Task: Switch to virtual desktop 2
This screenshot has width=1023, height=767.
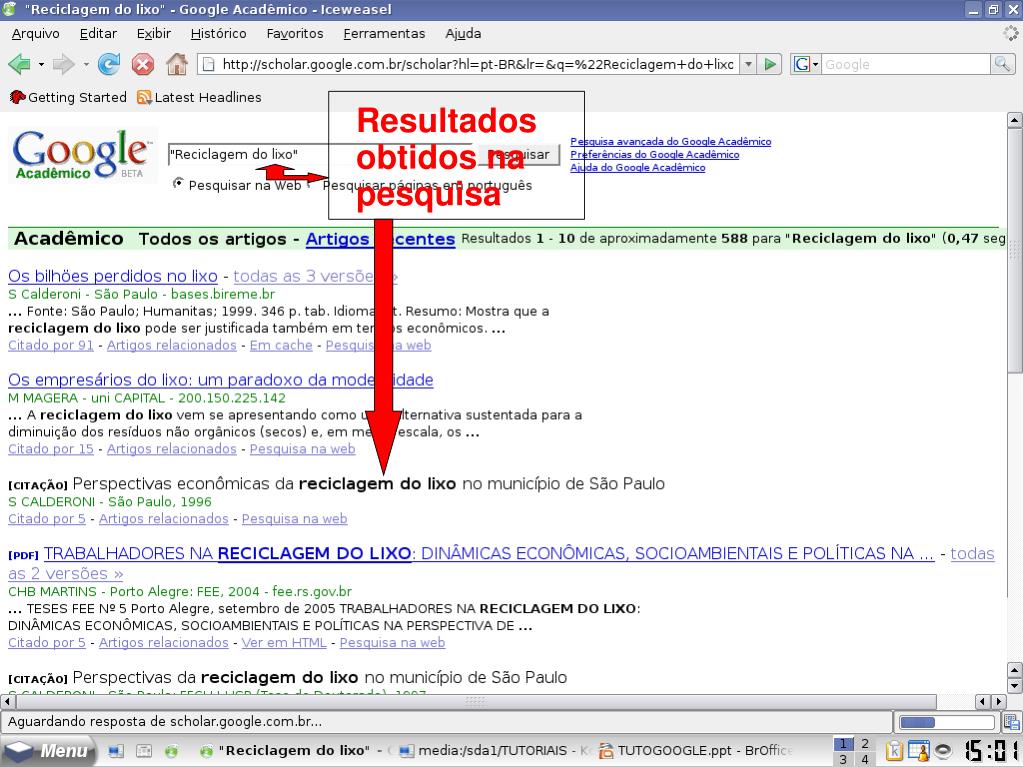Action: (x=864, y=744)
